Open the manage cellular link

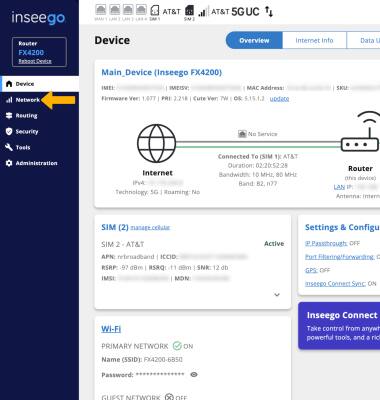150,227
